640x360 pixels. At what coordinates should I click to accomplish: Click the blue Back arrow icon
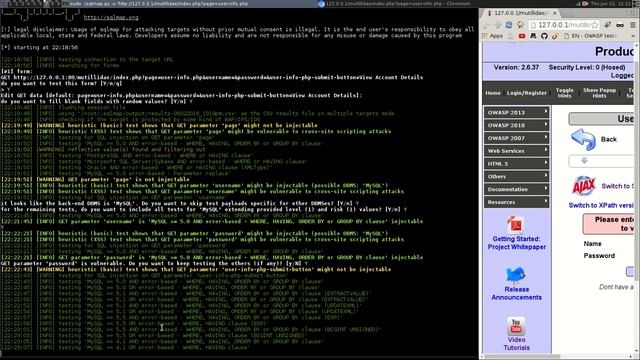tap(583, 139)
